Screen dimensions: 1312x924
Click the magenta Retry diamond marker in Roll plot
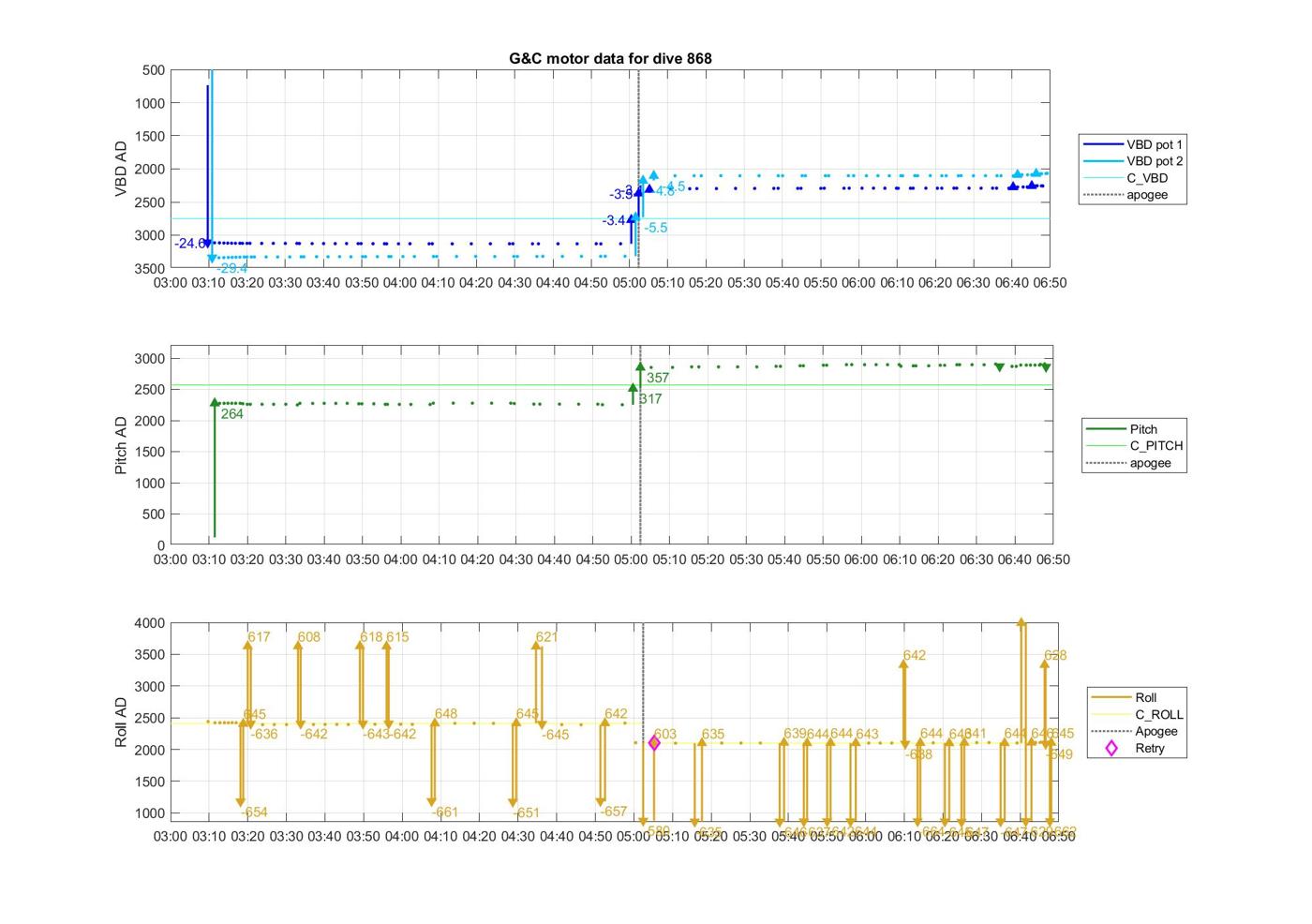coord(654,743)
